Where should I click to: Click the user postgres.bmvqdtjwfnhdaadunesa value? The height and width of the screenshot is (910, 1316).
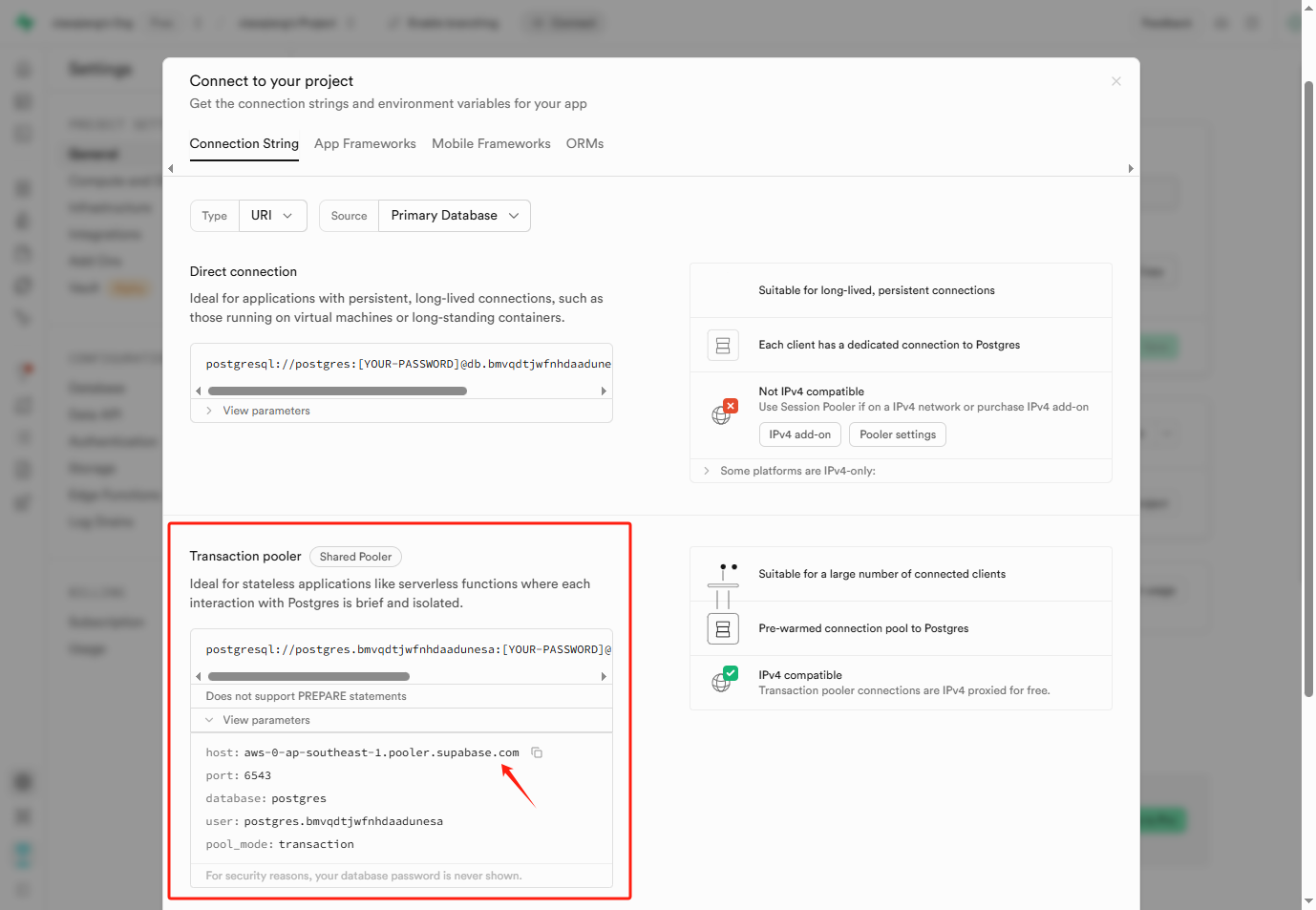343,821
